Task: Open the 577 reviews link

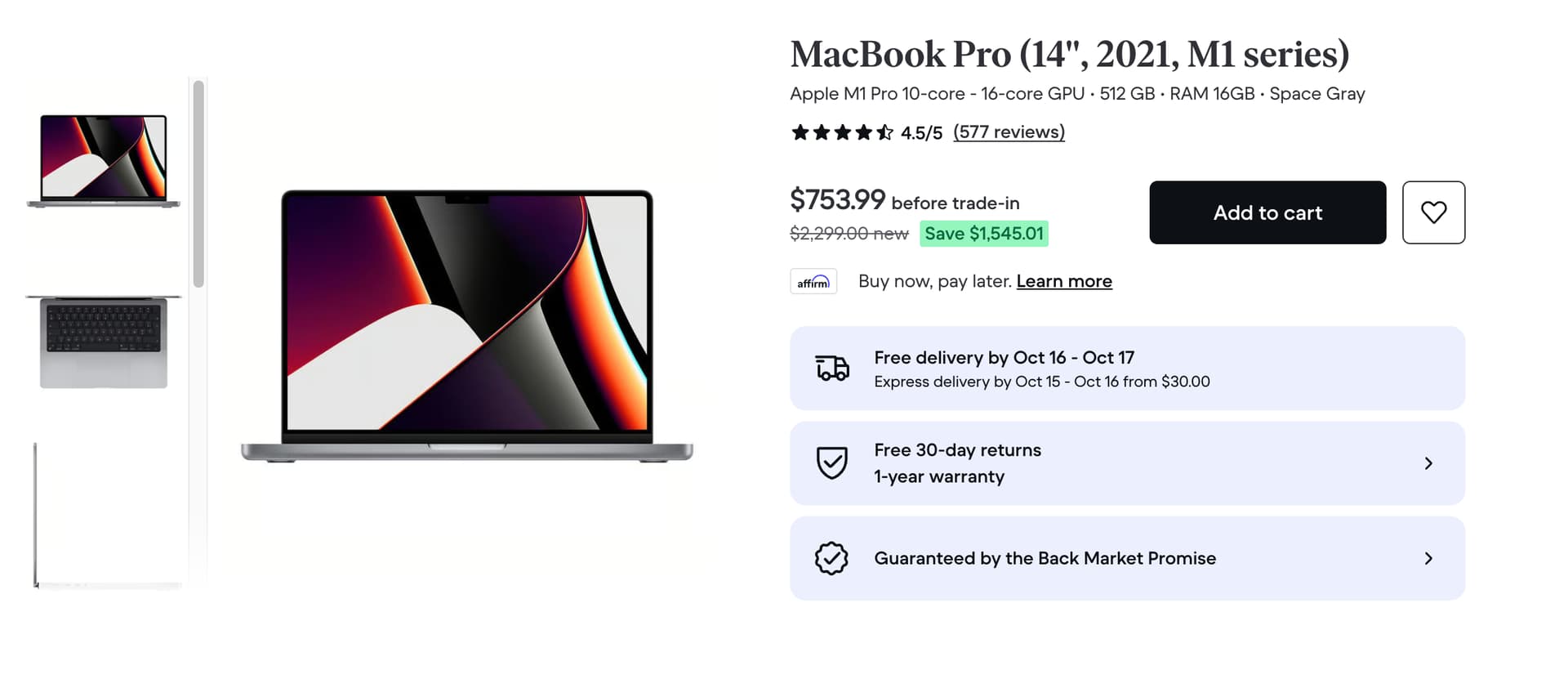Action: pyautogui.click(x=1009, y=132)
